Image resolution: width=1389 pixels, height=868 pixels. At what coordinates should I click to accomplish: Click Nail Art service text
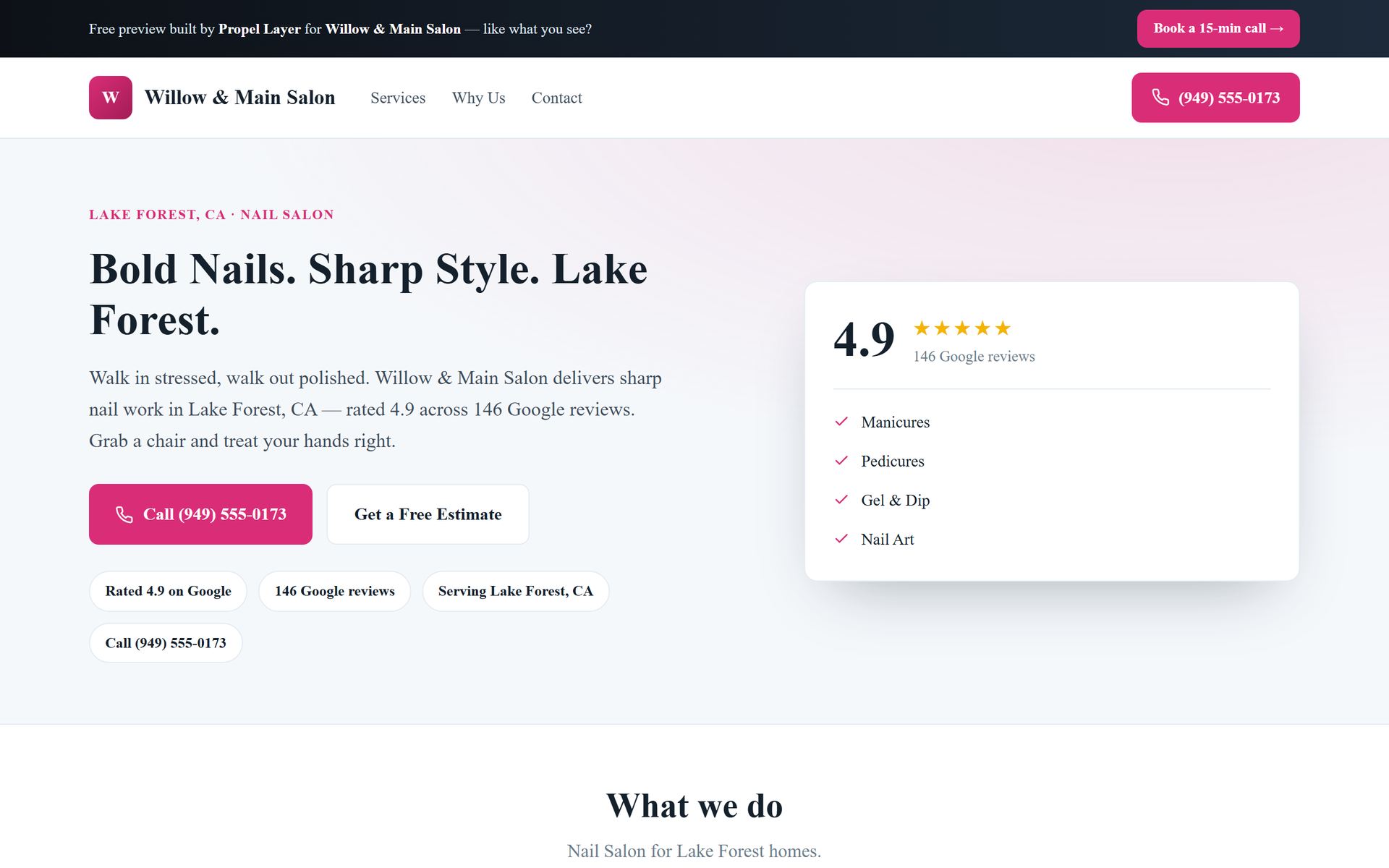tap(887, 540)
